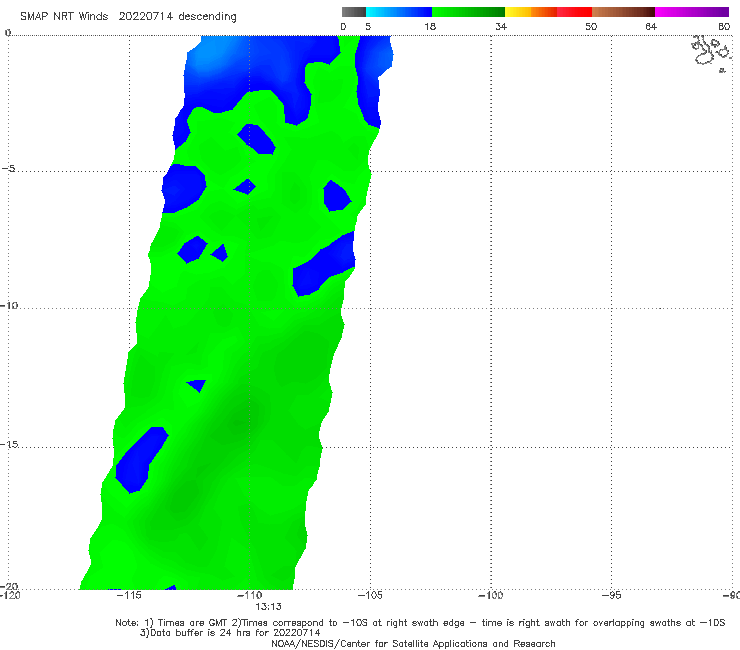The width and height of the screenshot is (740, 650).
Task: Click the longitude label '-110'
Action: 250,595
